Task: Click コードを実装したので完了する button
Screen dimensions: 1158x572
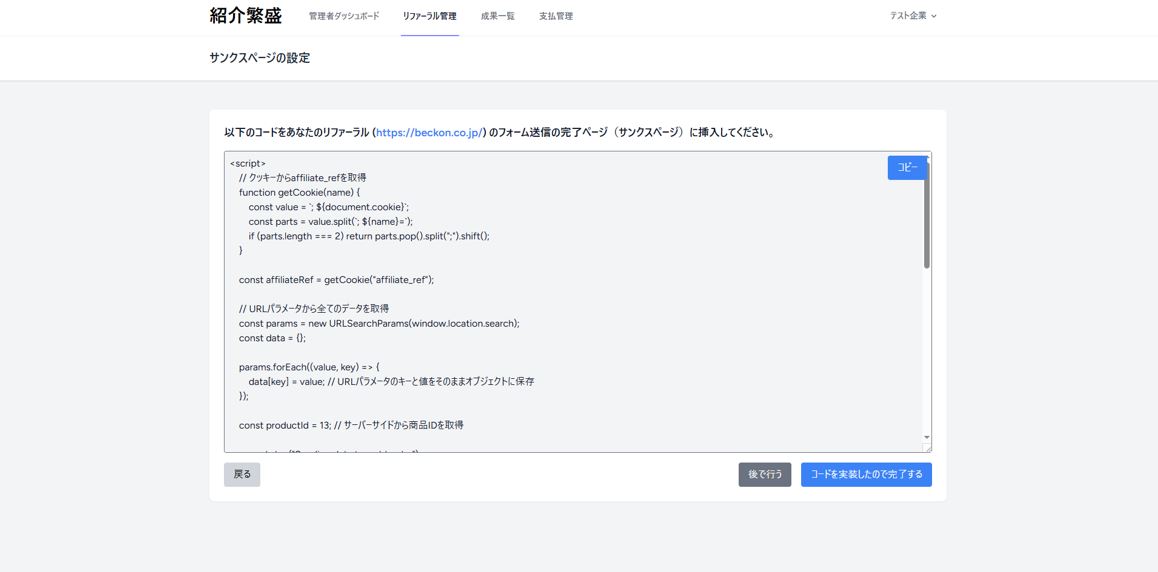Action: click(x=866, y=474)
